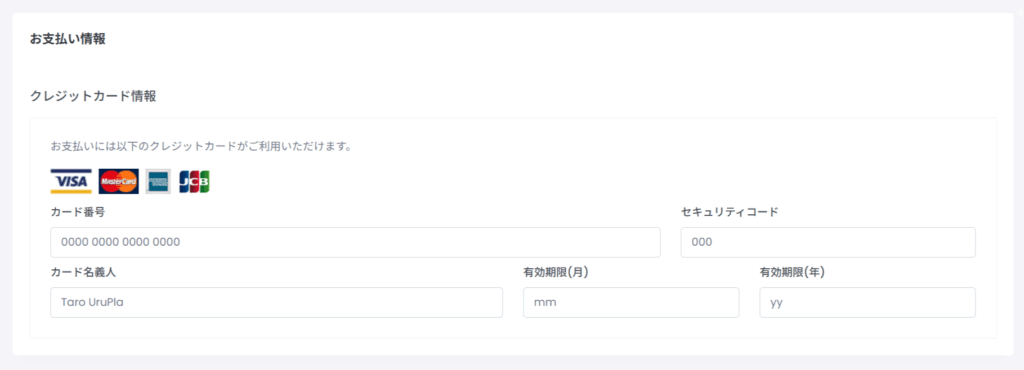The height and width of the screenshot is (370, 1024).
Task: Click the Taro UruPla placeholder text
Action: coord(92,302)
